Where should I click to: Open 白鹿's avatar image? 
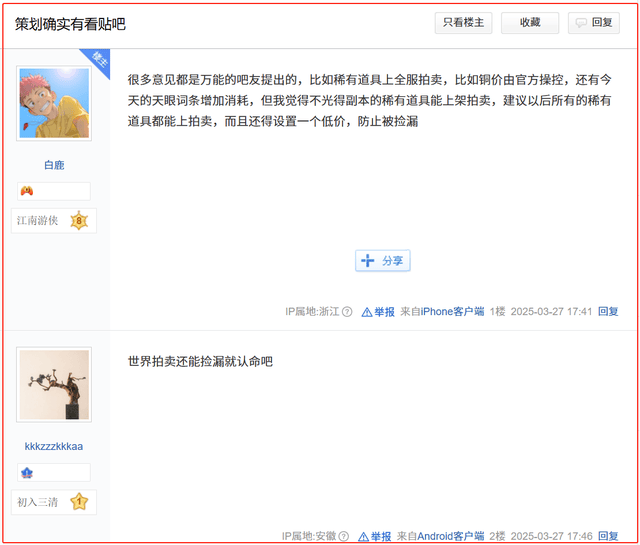click(x=54, y=103)
